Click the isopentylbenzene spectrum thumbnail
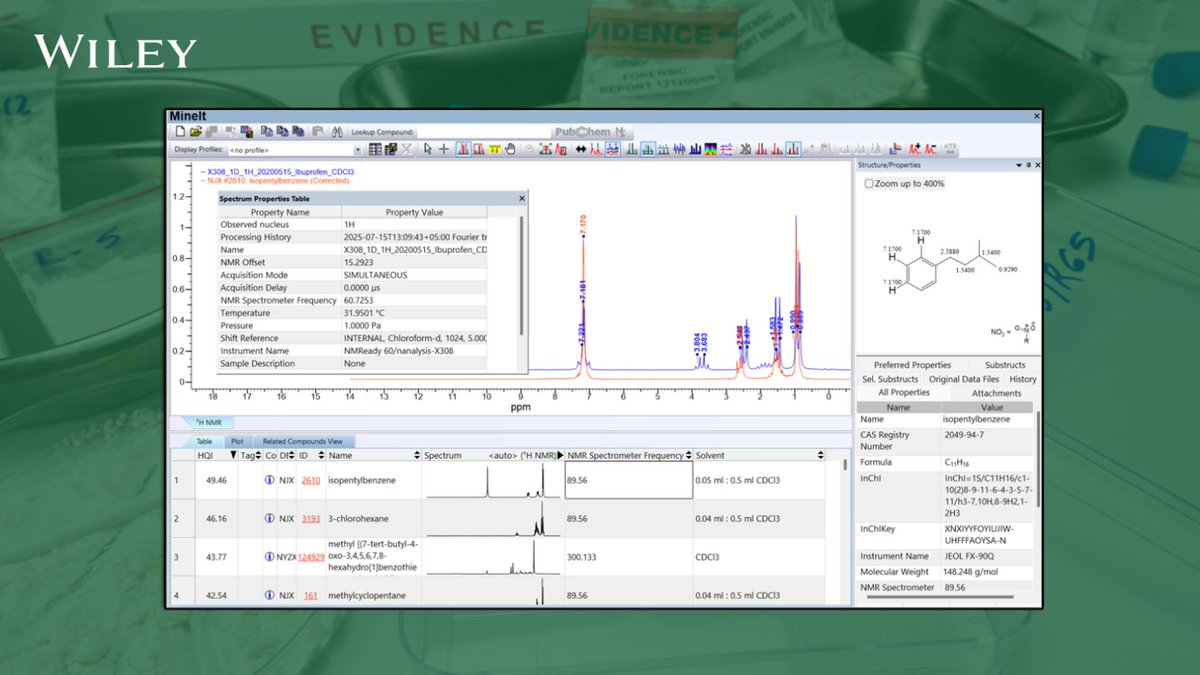The image size is (1200, 675). (492, 480)
